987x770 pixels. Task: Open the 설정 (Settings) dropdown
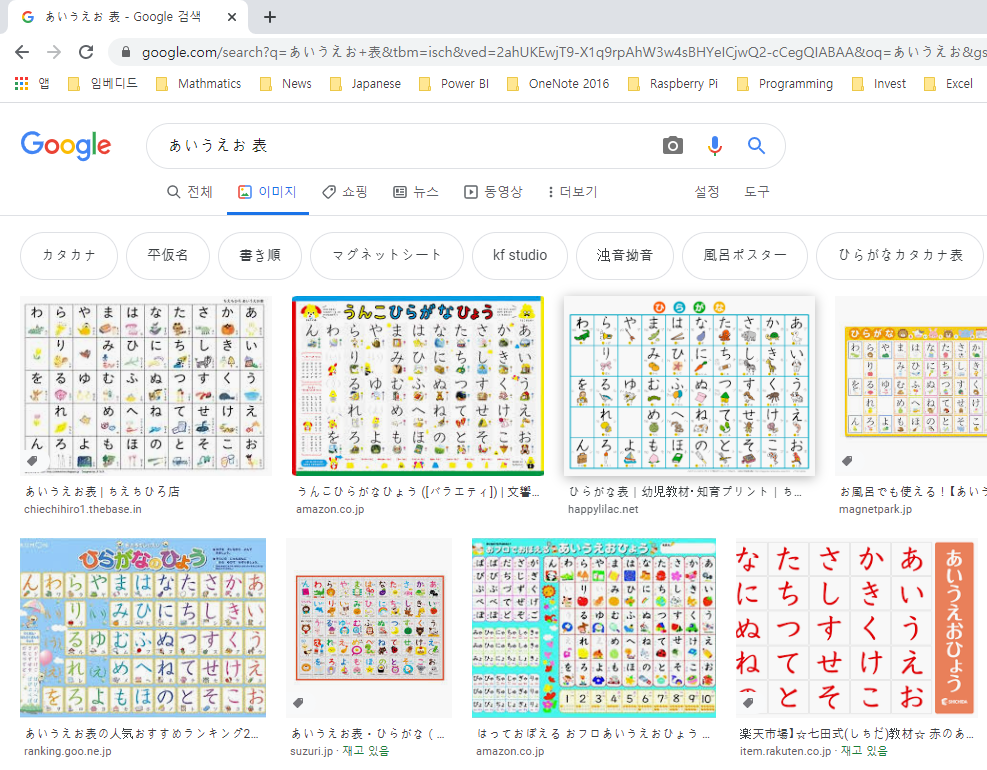[x=707, y=192]
